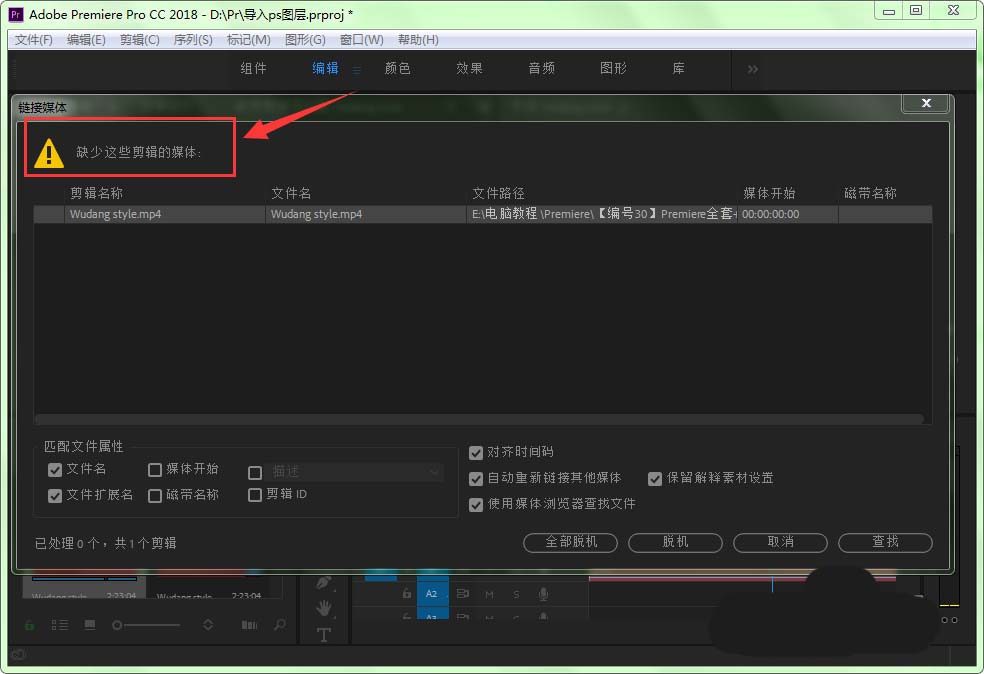Enable the 描述 match checkbox
The image size is (984, 674).
point(255,472)
